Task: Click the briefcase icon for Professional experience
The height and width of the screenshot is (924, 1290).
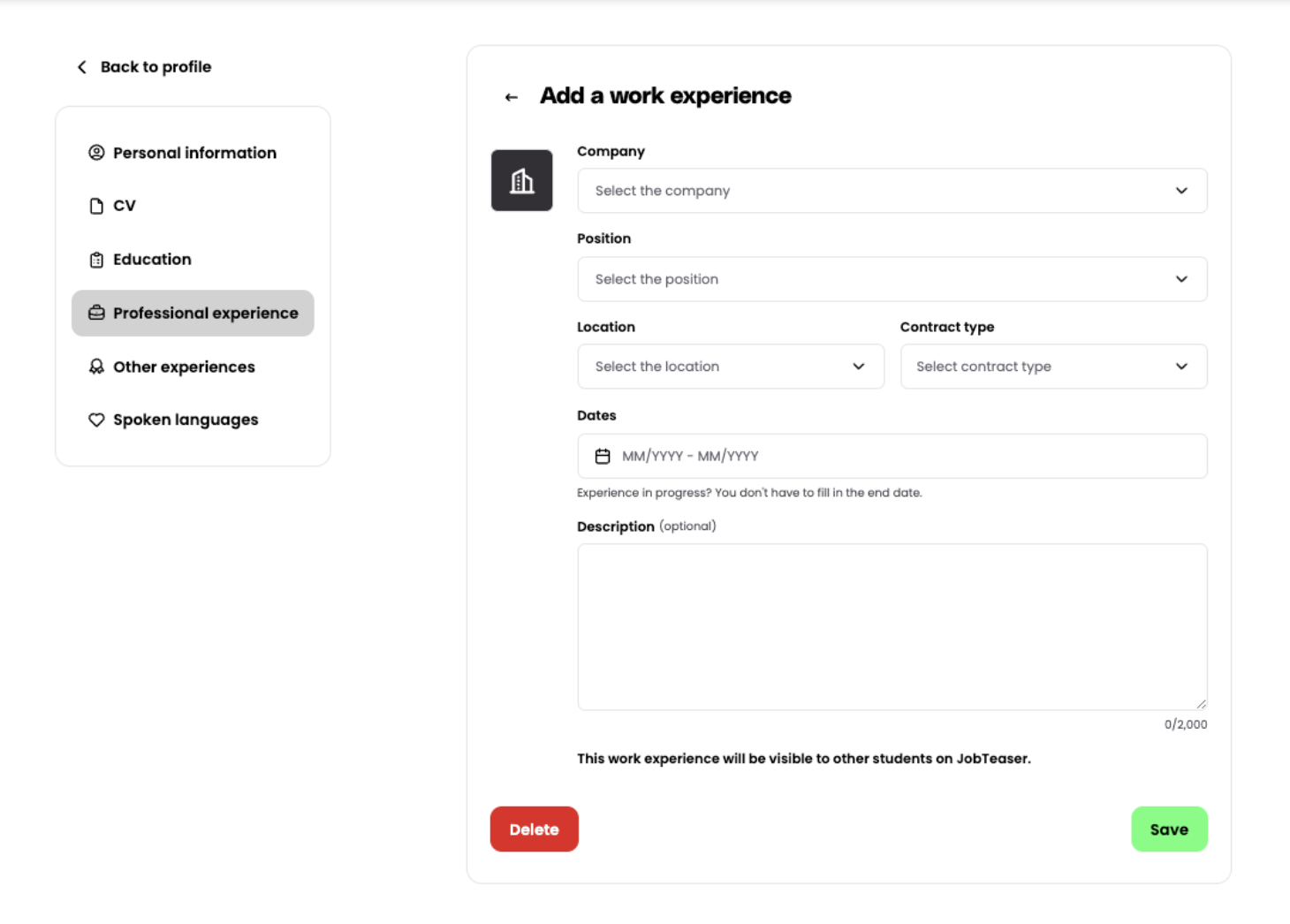Action: (x=96, y=313)
